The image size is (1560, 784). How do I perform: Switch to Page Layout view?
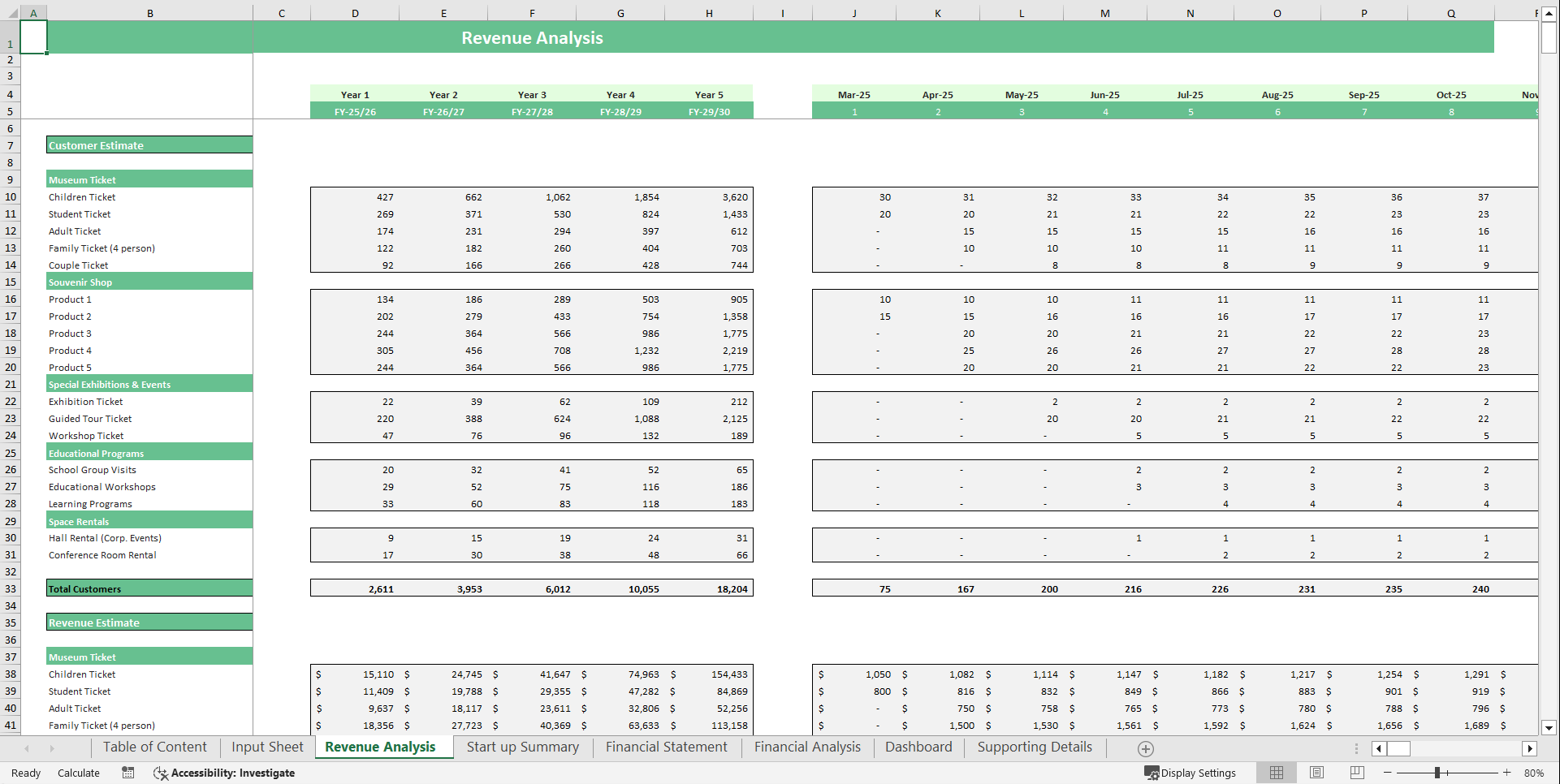1316,772
